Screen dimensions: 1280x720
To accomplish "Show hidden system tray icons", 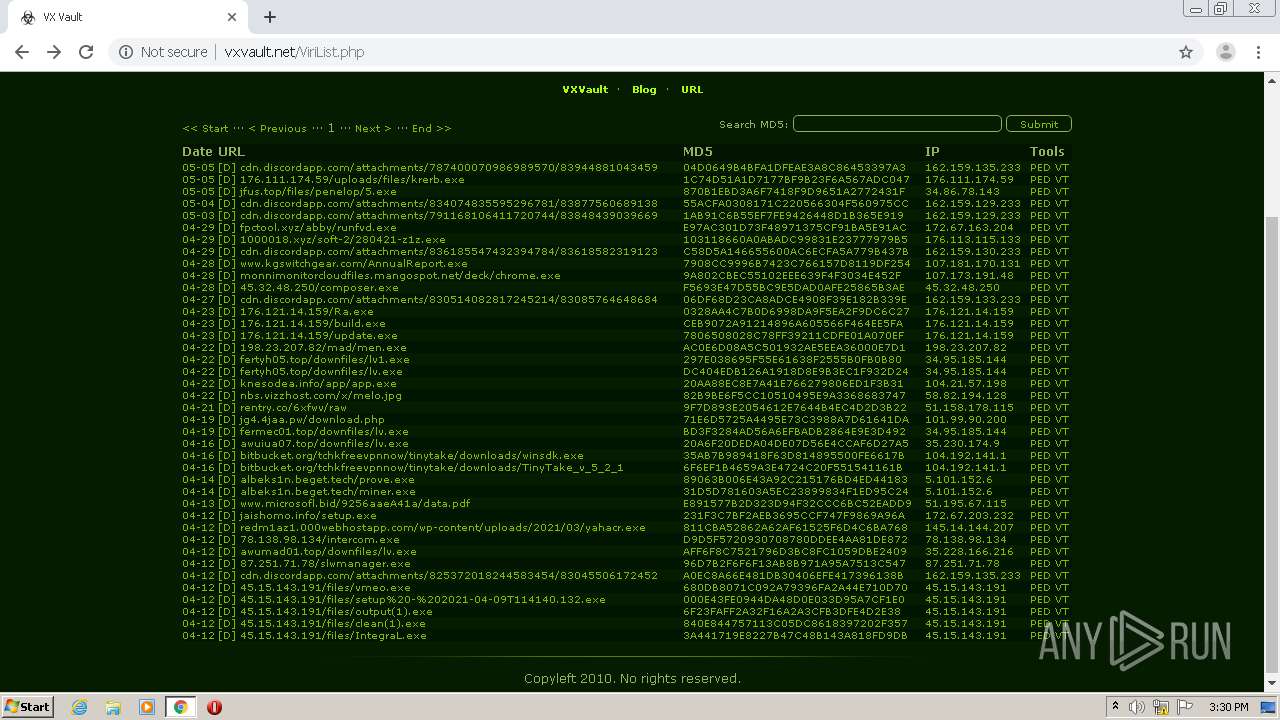I will 1115,707.
